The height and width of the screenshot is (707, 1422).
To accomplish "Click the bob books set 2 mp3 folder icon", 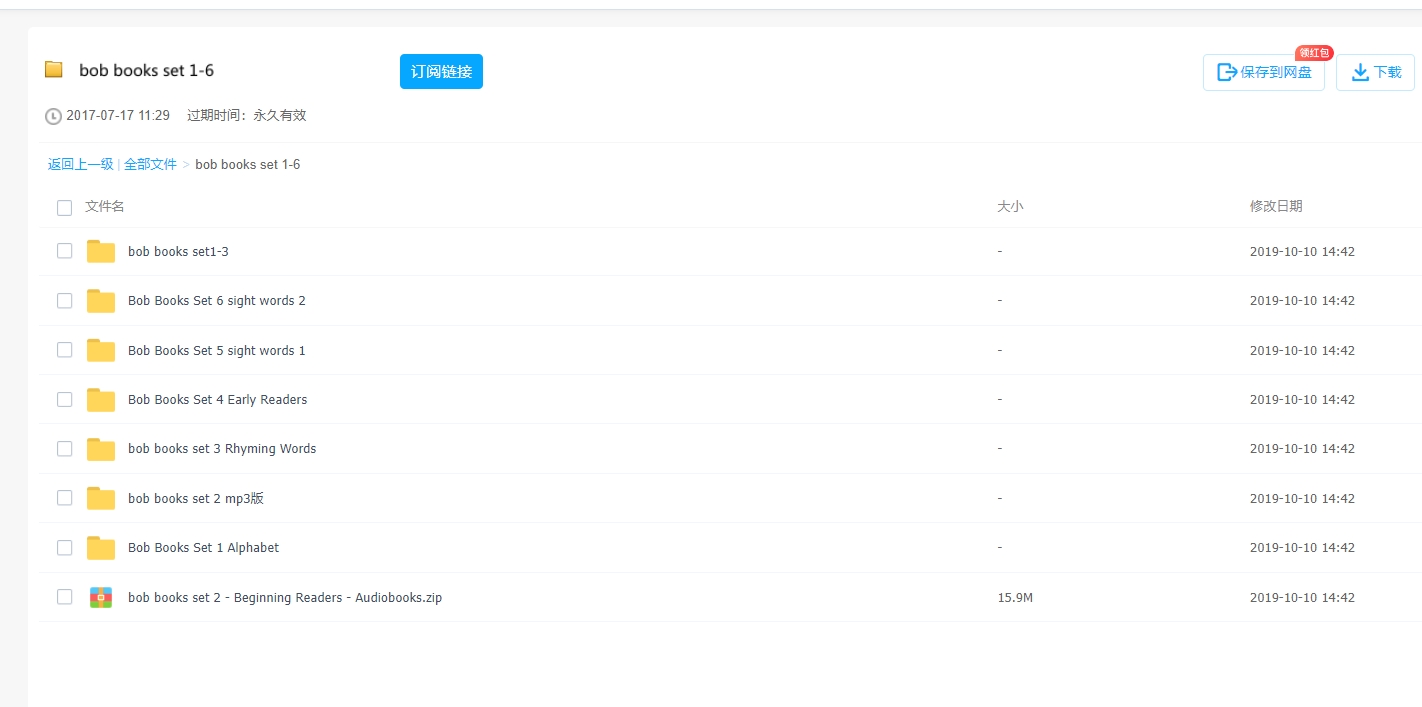I will pyautogui.click(x=101, y=498).
